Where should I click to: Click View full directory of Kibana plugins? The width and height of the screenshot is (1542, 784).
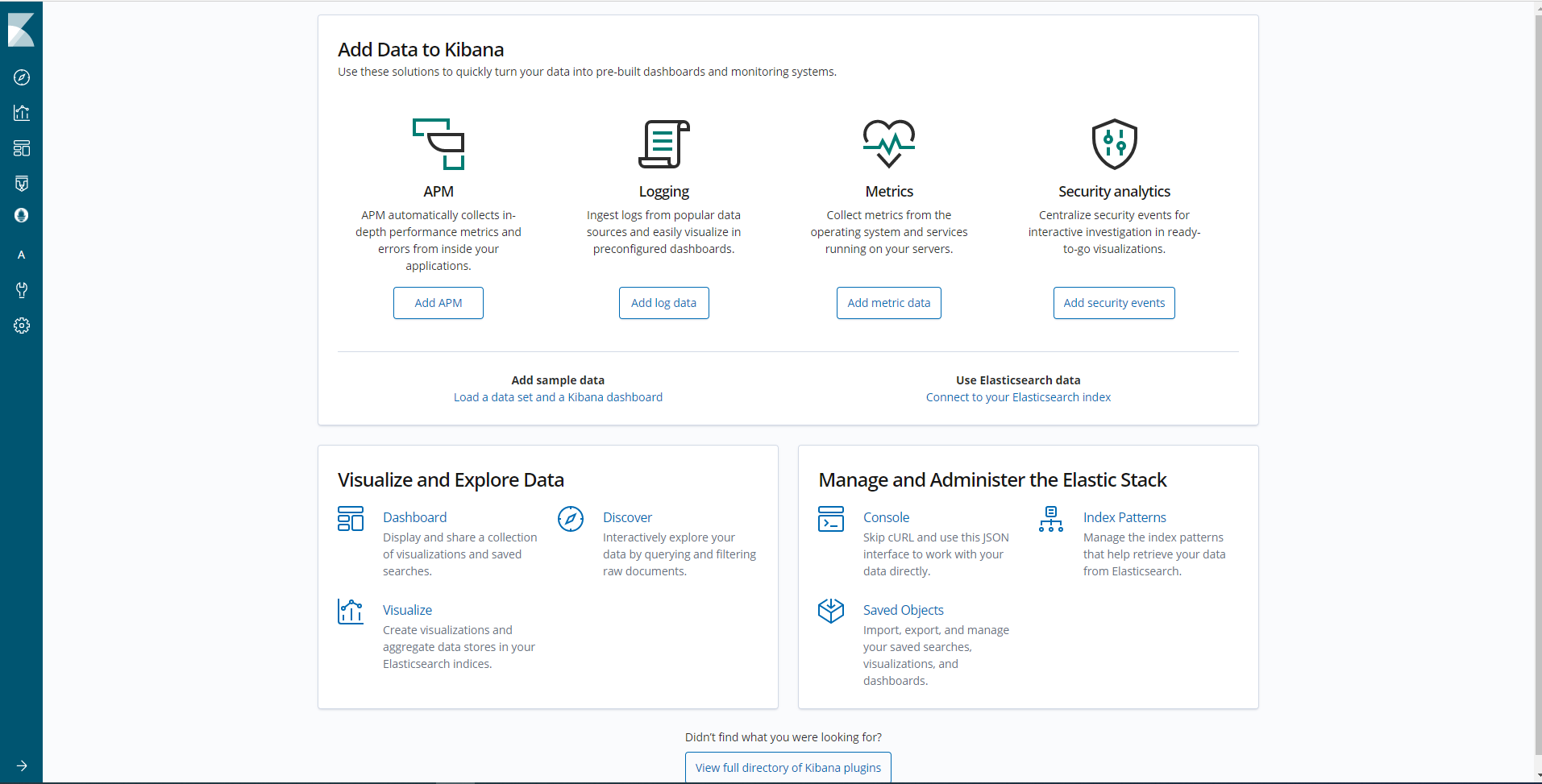tap(788, 768)
